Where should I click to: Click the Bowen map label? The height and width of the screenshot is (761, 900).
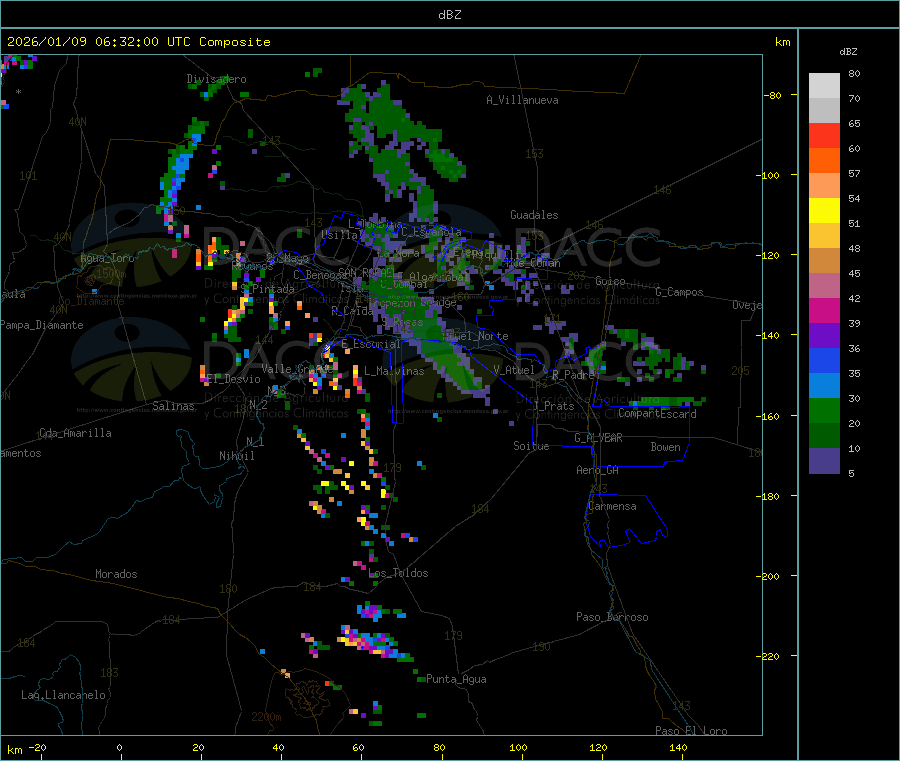coord(665,447)
